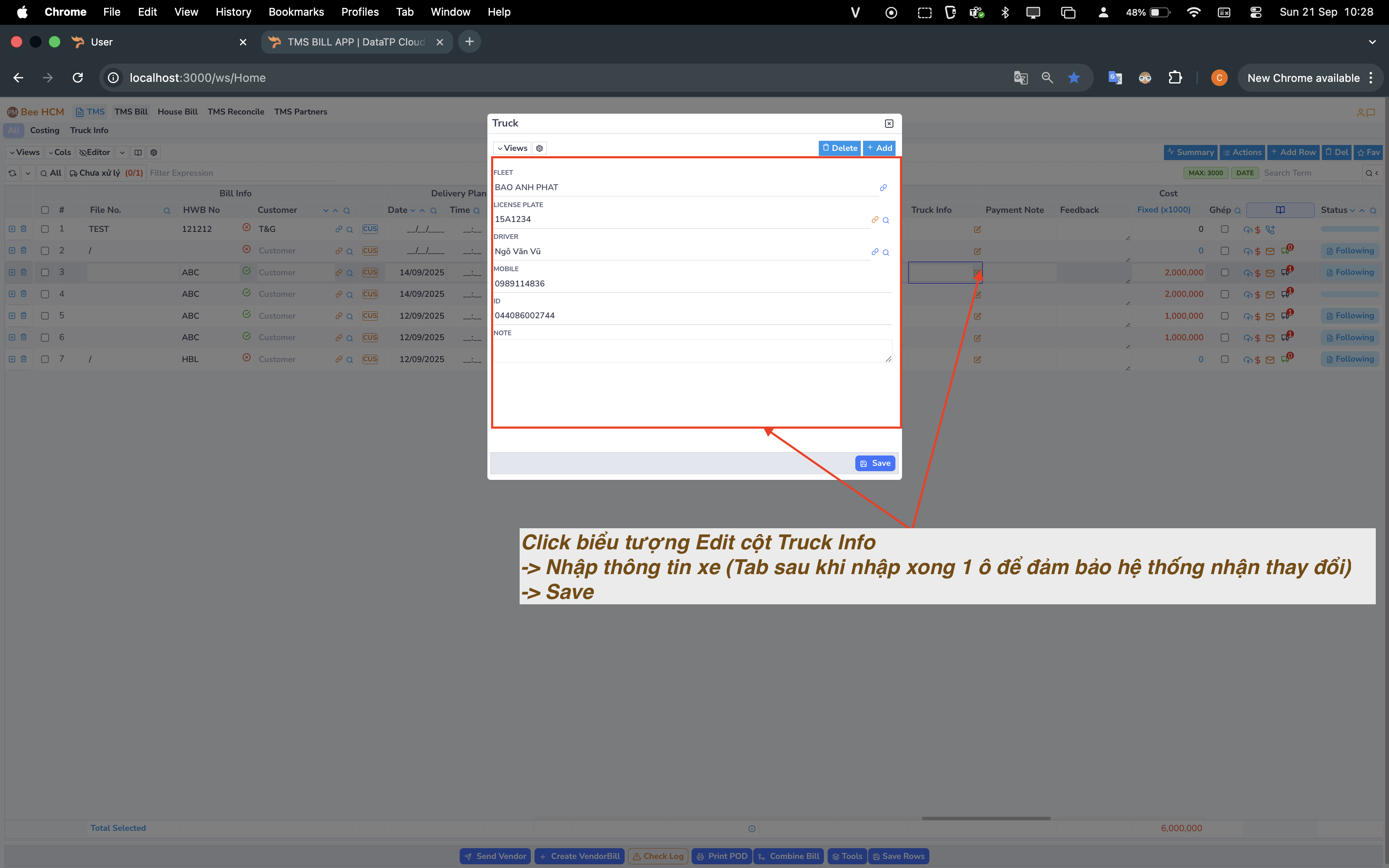
Task: Click Truck Info edit icon in row 1
Action: 977,229
